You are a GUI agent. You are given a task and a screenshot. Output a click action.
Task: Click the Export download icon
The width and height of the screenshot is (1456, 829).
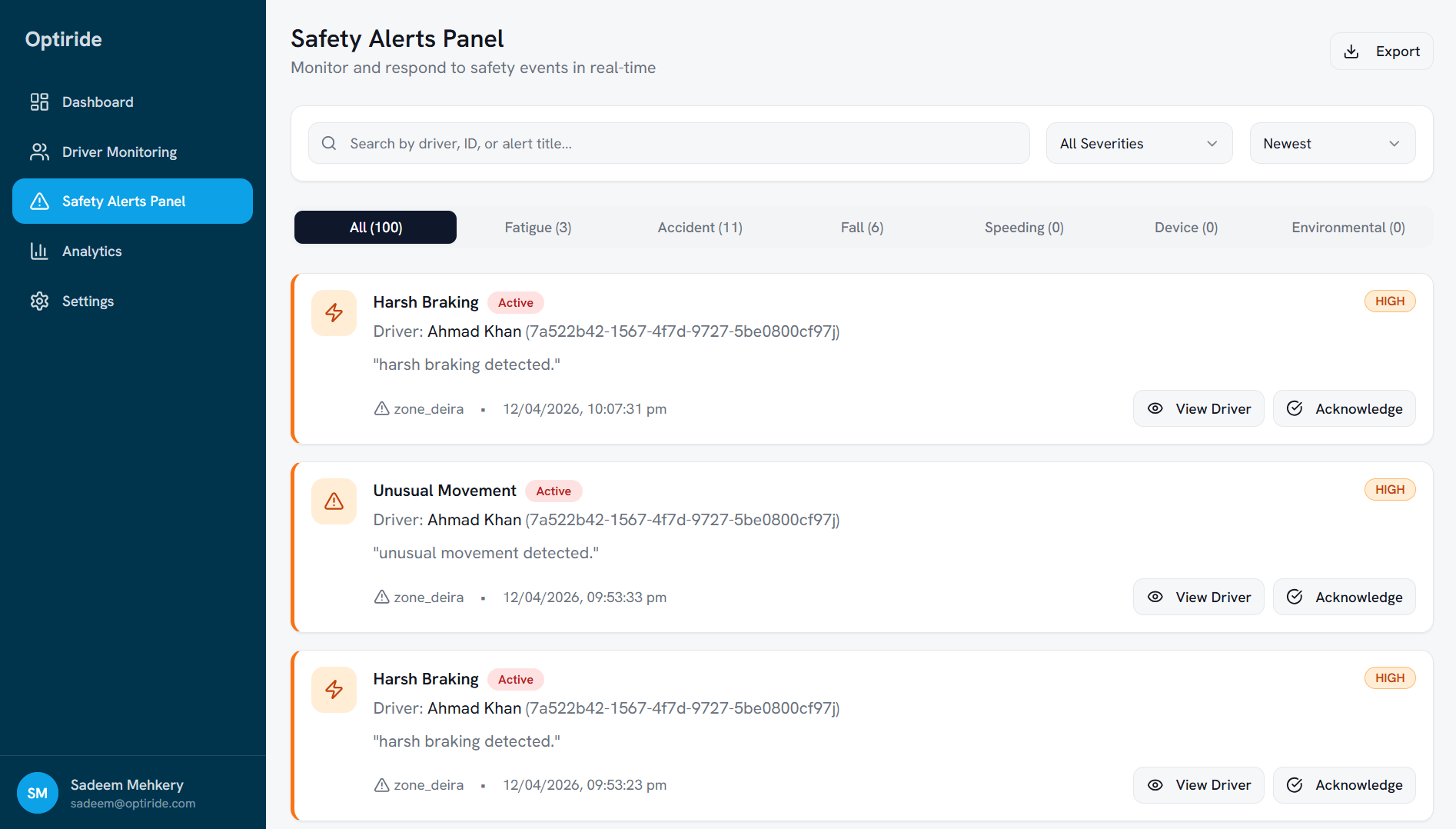coord(1351,52)
